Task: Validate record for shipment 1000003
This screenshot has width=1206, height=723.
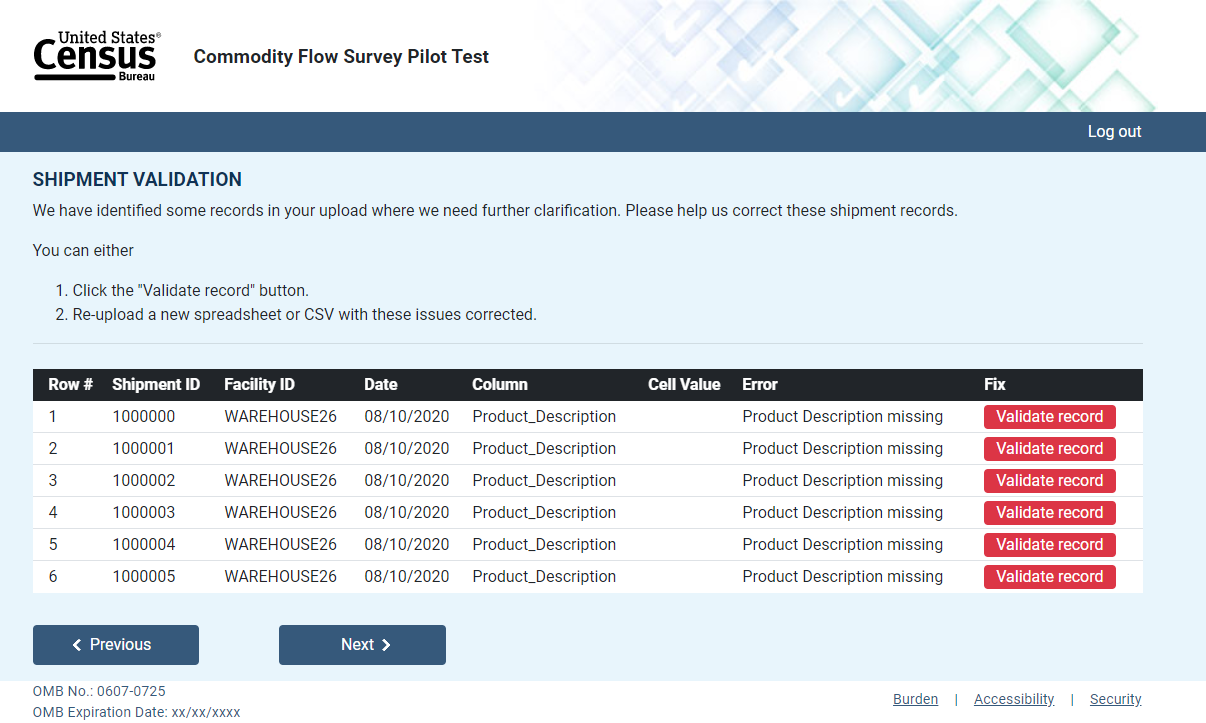Action: (x=1049, y=513)
